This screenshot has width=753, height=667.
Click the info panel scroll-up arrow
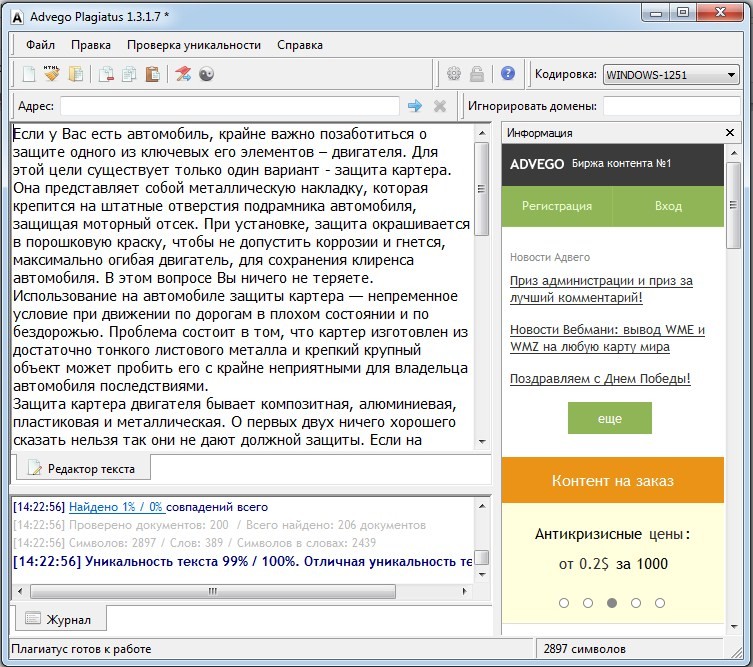[x=733, y=153]
